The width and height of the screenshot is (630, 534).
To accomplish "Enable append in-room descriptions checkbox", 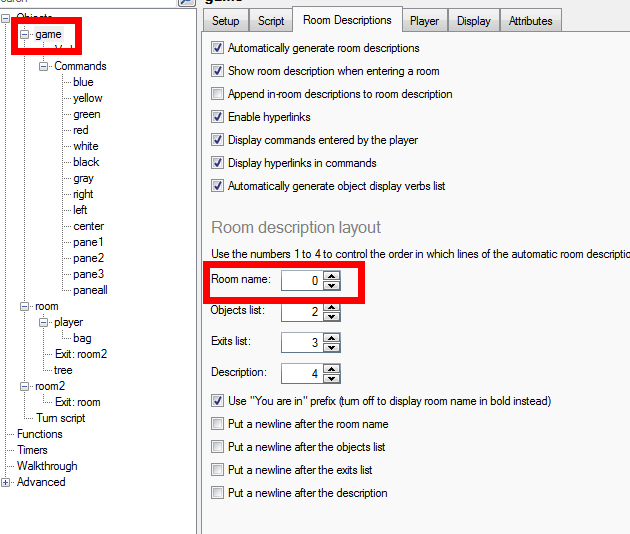I will click(218, 94).
